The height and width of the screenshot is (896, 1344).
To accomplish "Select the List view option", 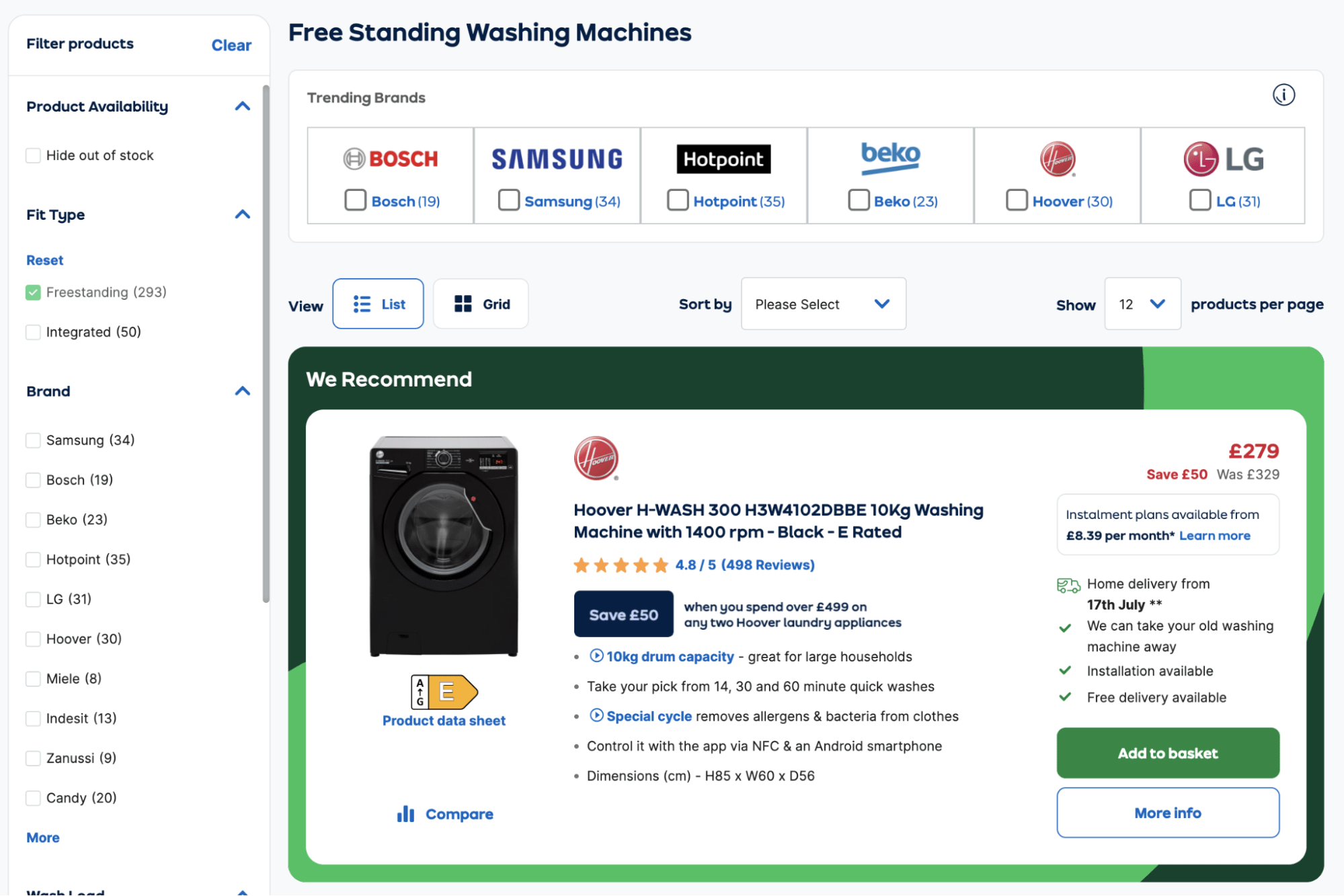I will (378, 304).
